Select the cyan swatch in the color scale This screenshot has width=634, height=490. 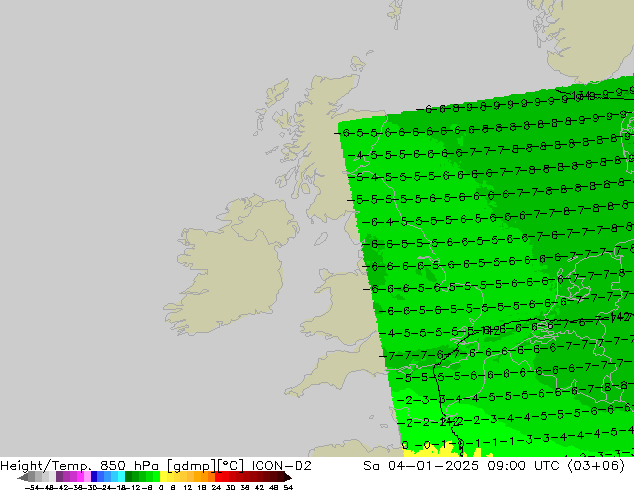point(121,476)
